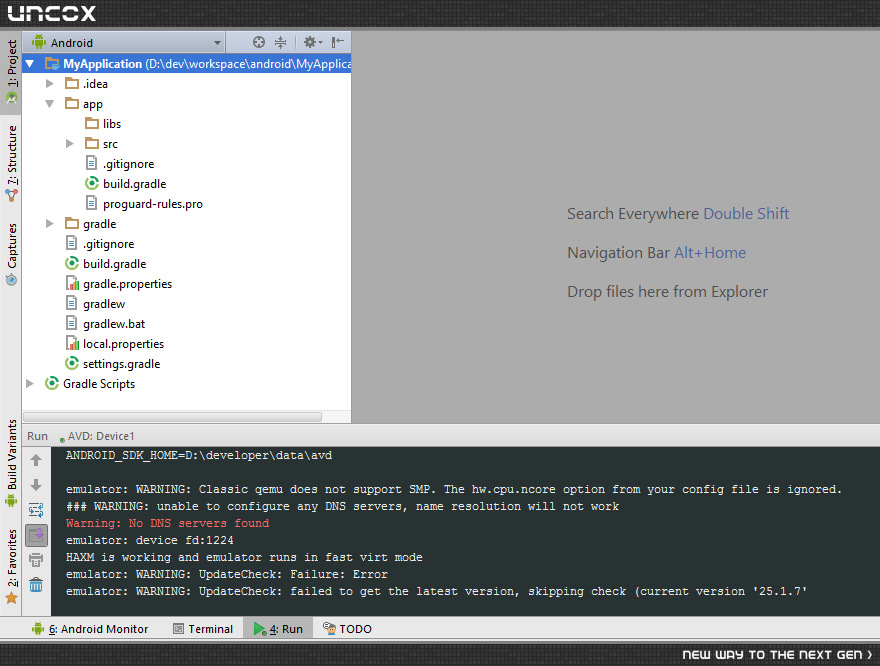Open the Captures side tab

(x=11, y=255)
